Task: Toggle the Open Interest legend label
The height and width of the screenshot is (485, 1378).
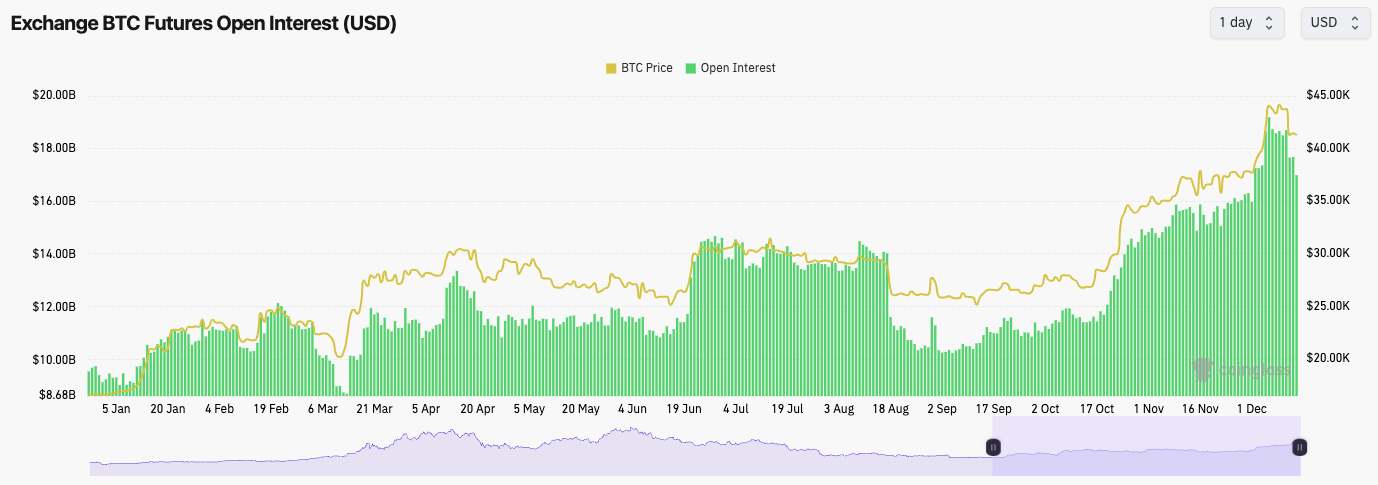Action: [x=738, y=68]
